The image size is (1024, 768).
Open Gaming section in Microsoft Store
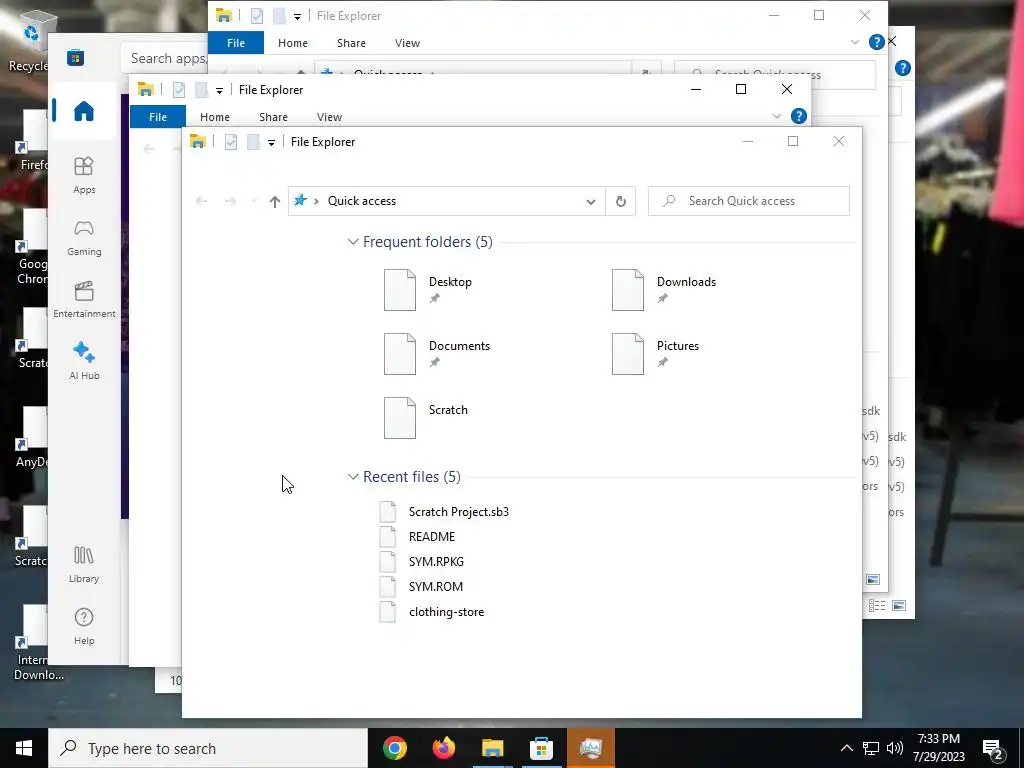tap(84, 237)
